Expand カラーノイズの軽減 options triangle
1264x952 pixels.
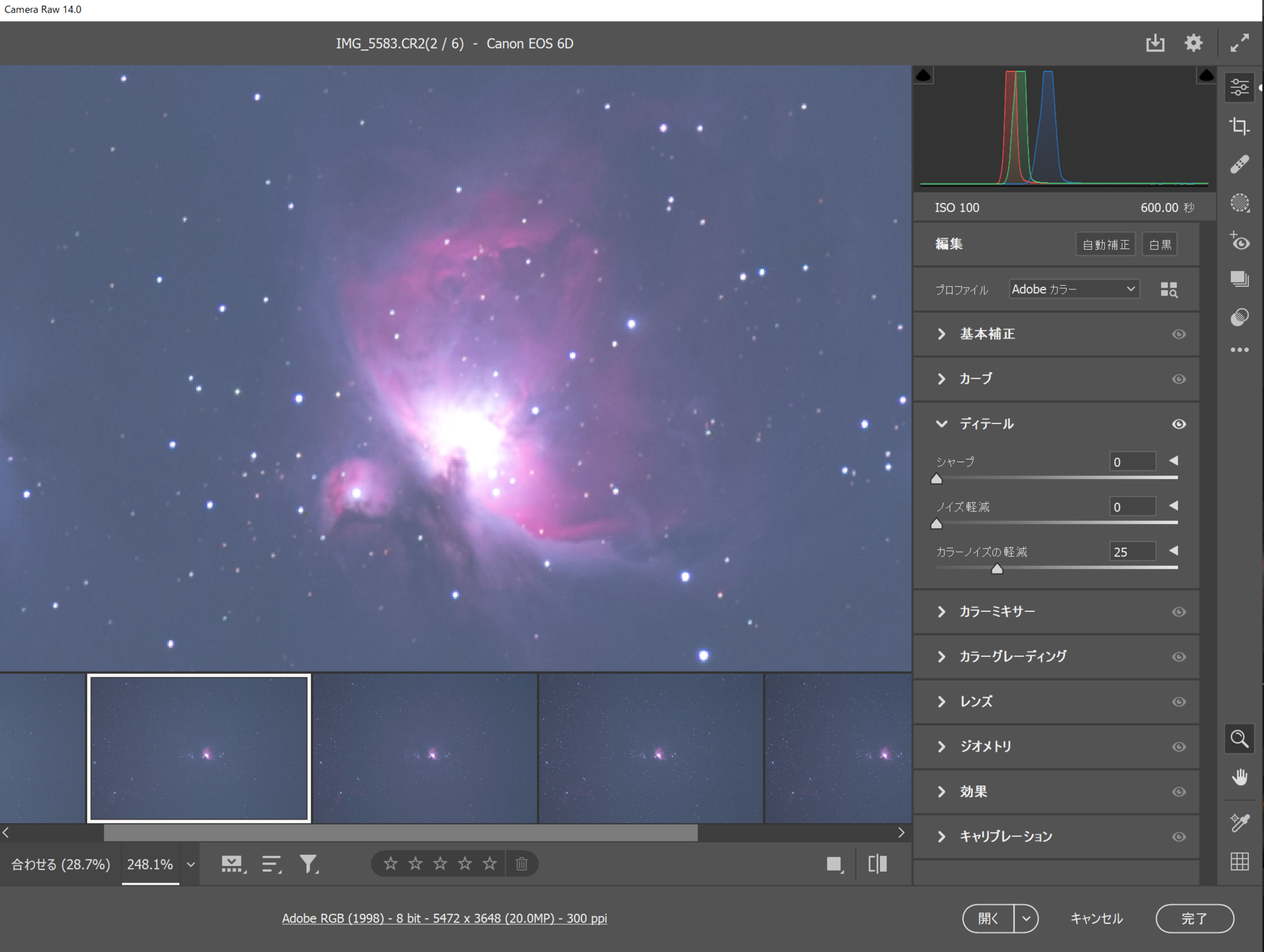tap(1174, 551)
